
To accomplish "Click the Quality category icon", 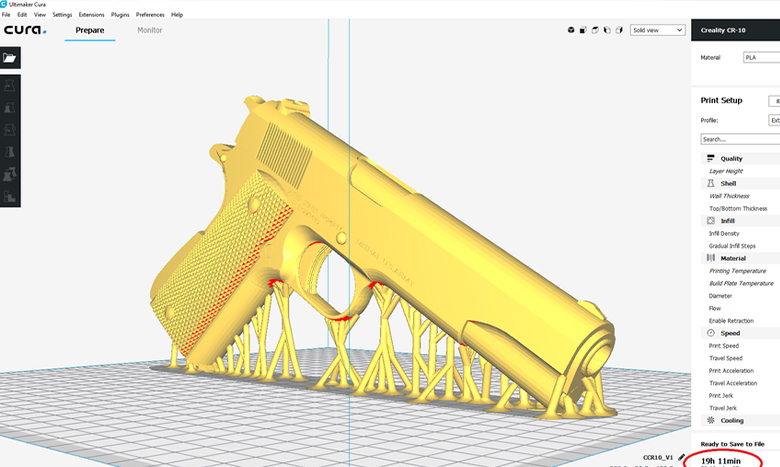I will point(710,158).
